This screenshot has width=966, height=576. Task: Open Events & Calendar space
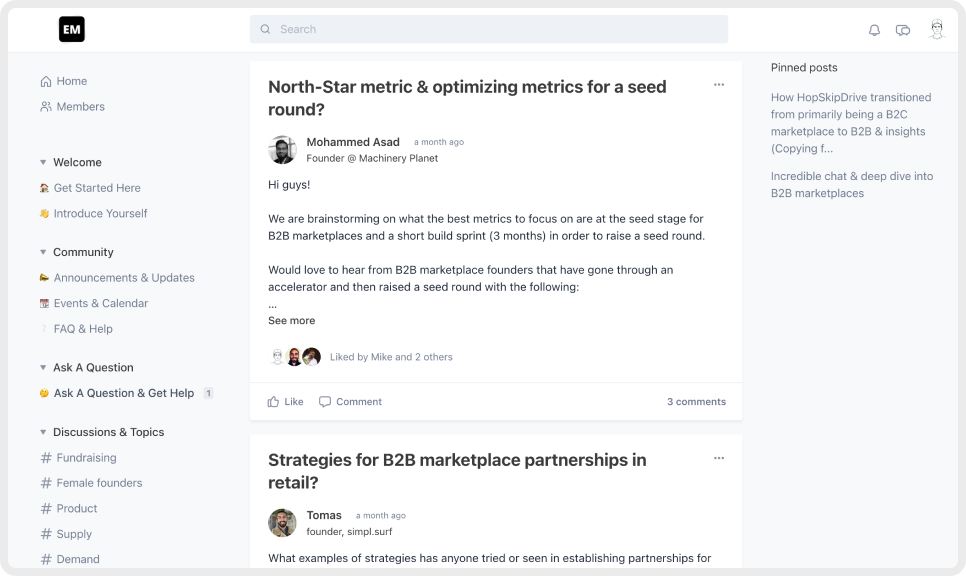pos(94,303)
